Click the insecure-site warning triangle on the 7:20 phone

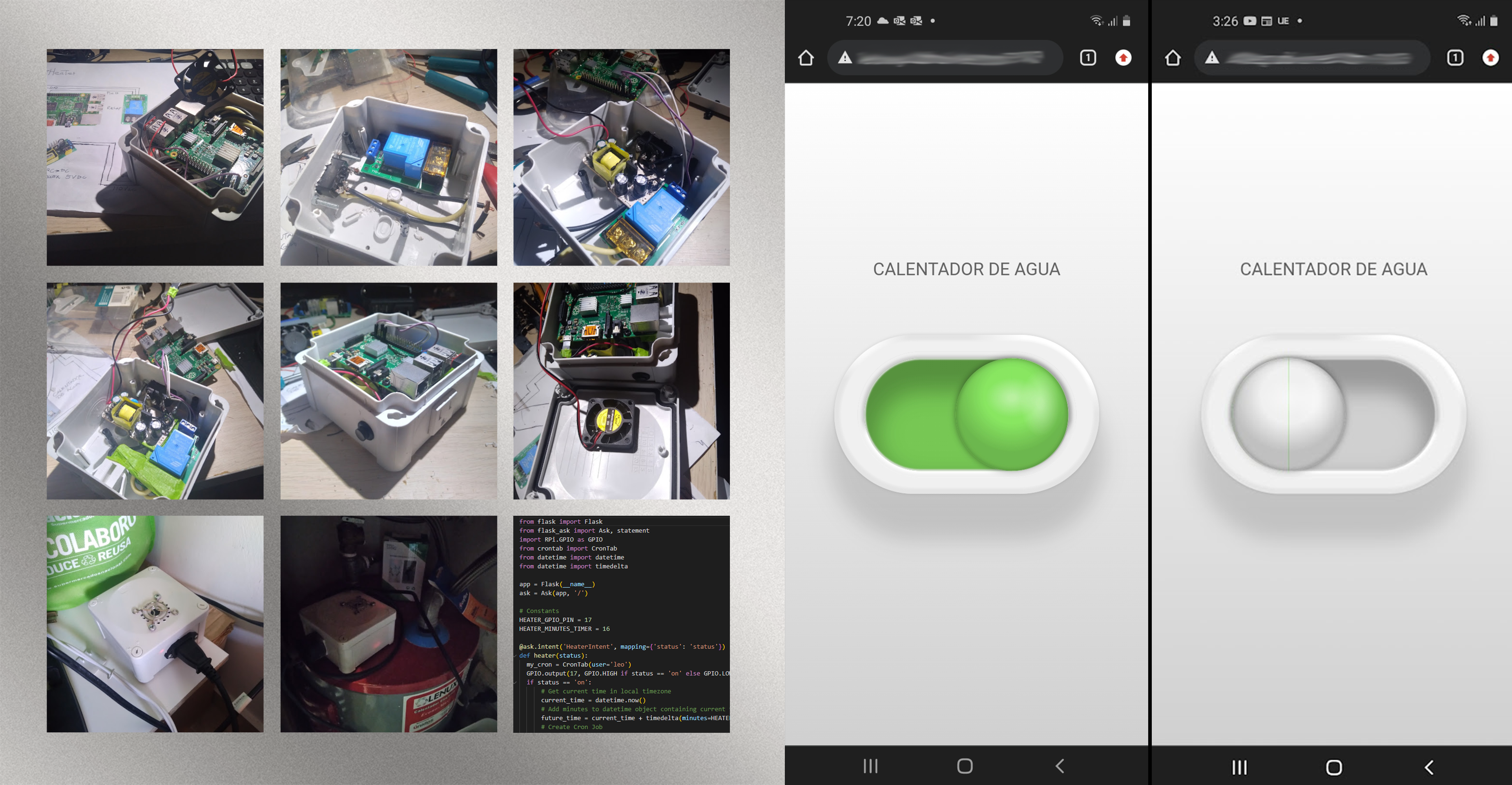click(x=844, y=58)
